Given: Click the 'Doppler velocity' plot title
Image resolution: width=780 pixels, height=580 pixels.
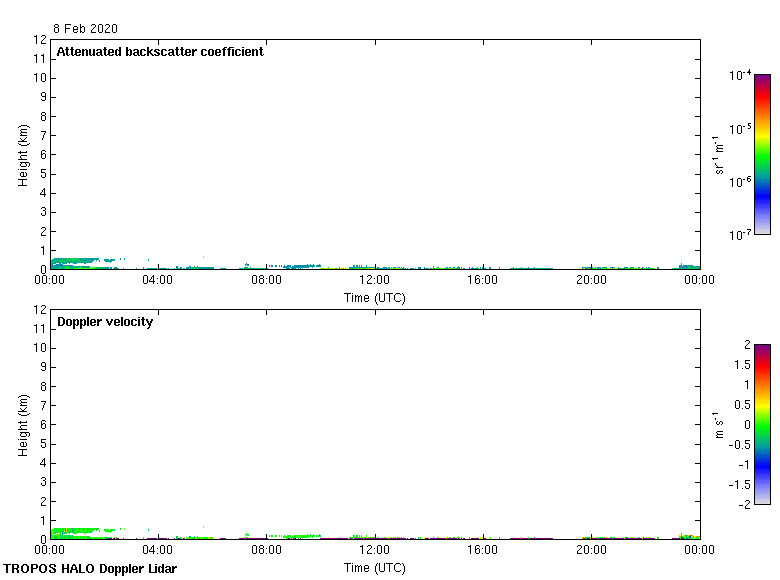Looking at the screenshot, I should point(105,322).
